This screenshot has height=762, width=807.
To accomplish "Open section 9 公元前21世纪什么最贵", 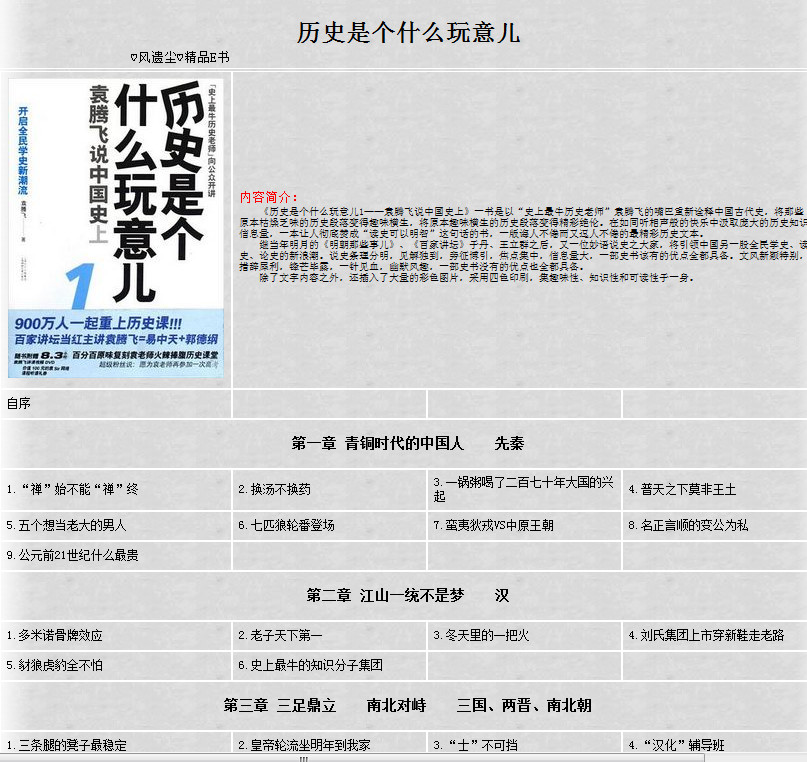I will [72, 555].
